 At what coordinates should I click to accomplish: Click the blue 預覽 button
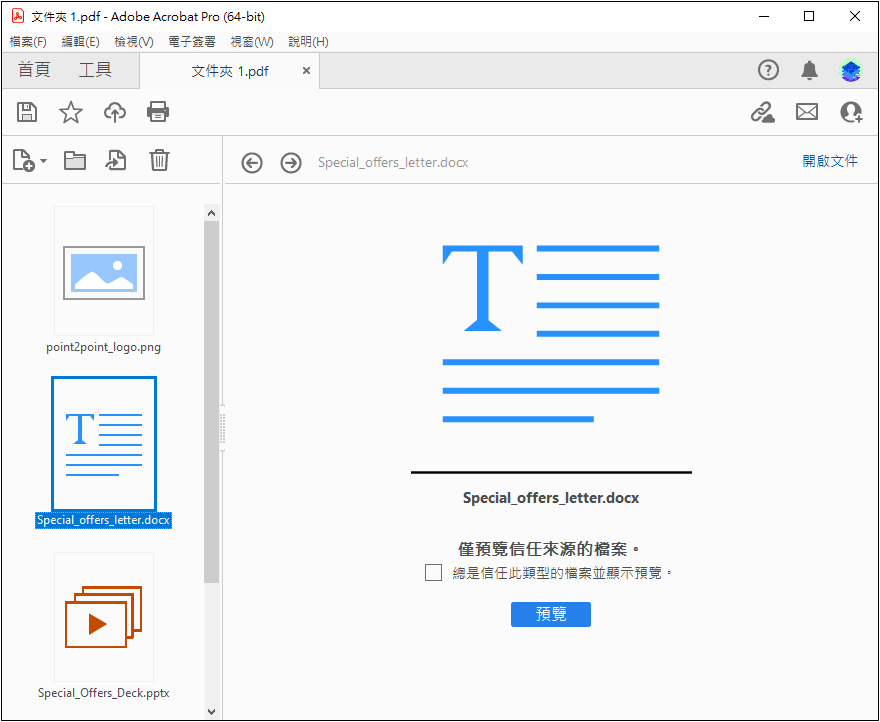click(550, 614)
